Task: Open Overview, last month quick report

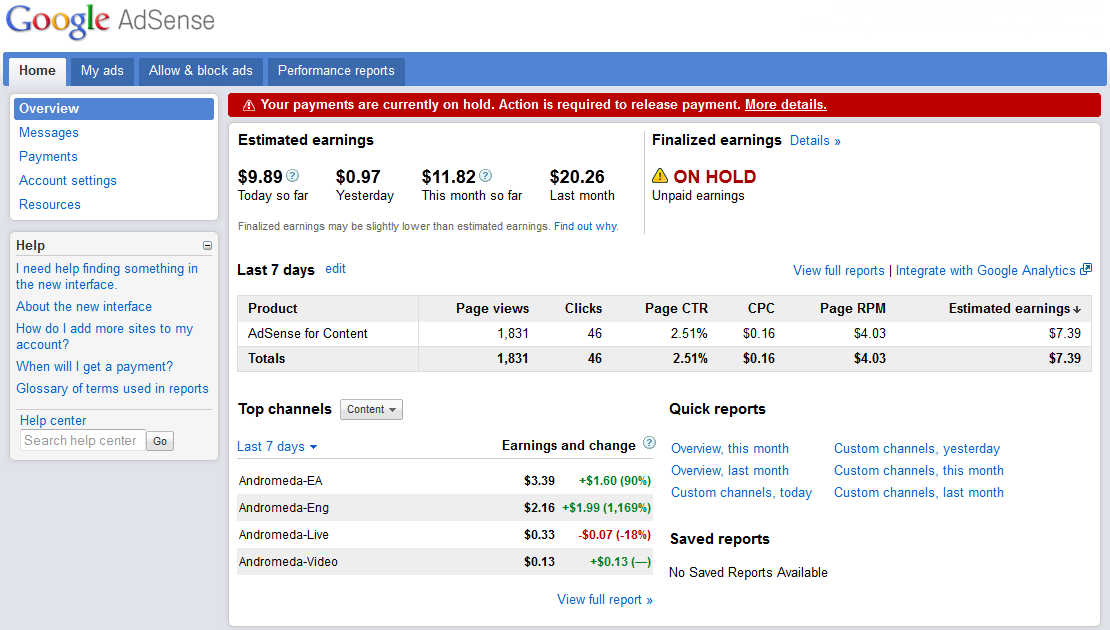Action: pos(730,471)
